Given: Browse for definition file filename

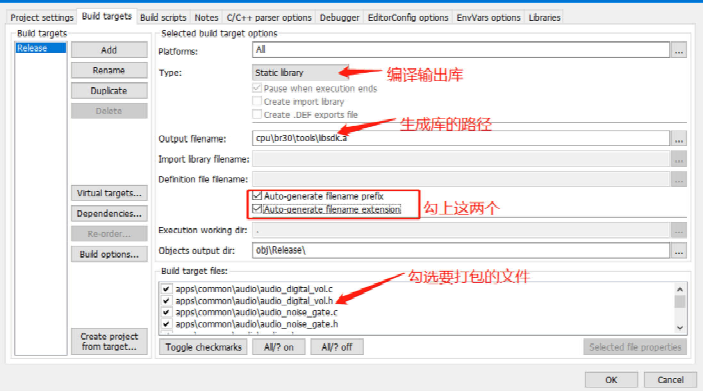Looking at the screenshot, I should 679,179.
